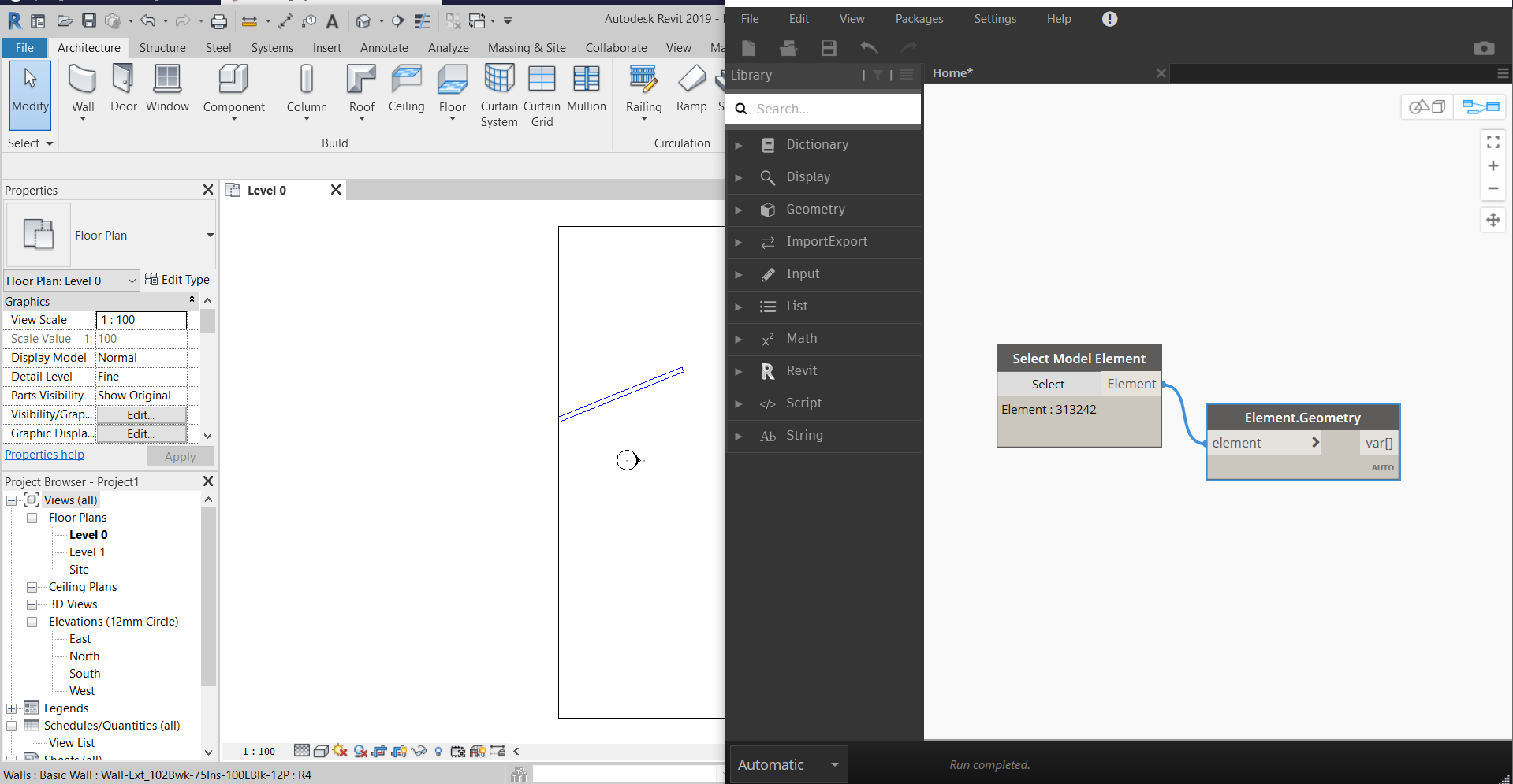Undo in the Dynamo toolbar
This screenshot has height=784, width=1513.
(x=869, y=48)
